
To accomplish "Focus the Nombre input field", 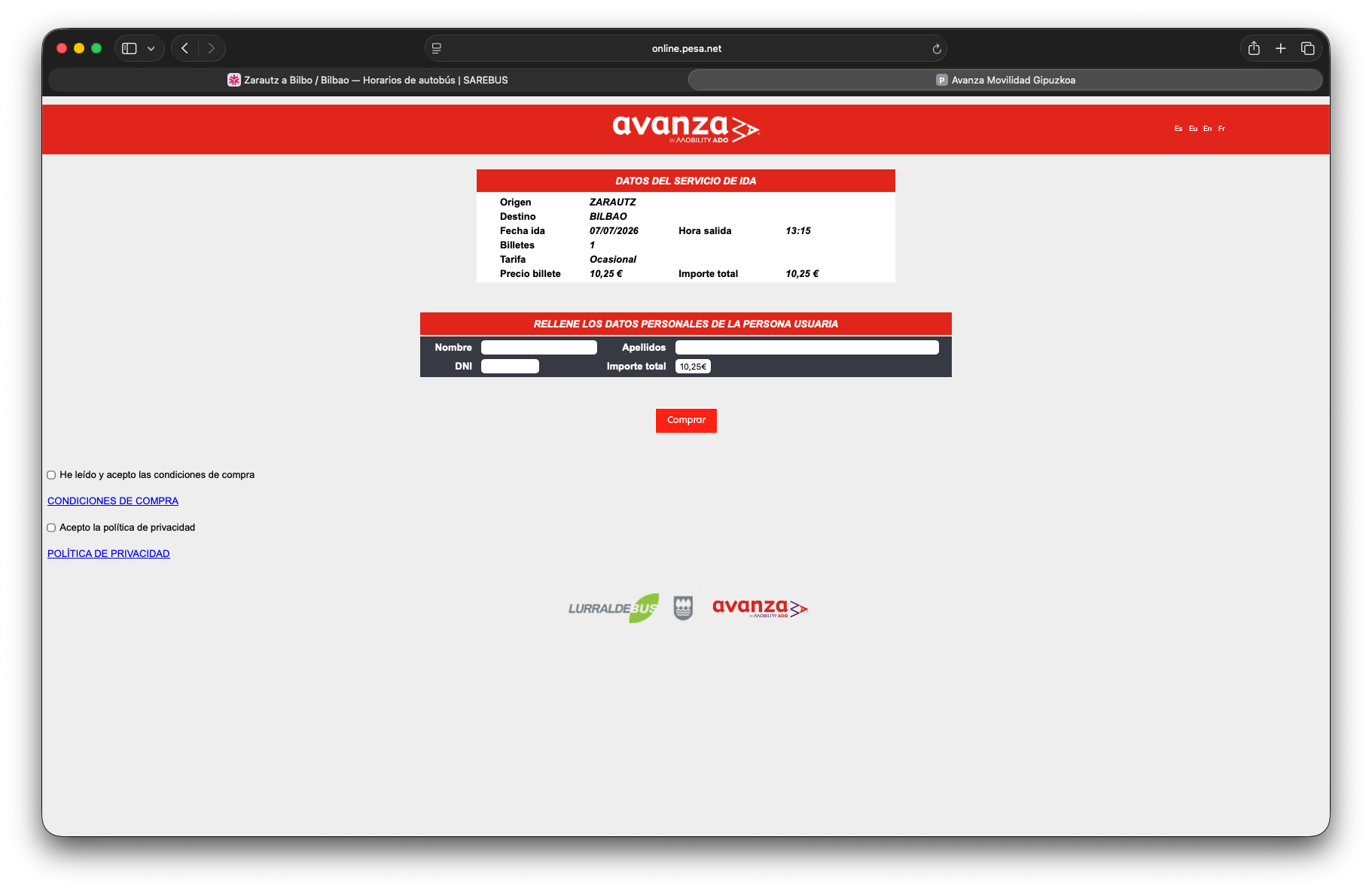I will click(x=539, y=347).
